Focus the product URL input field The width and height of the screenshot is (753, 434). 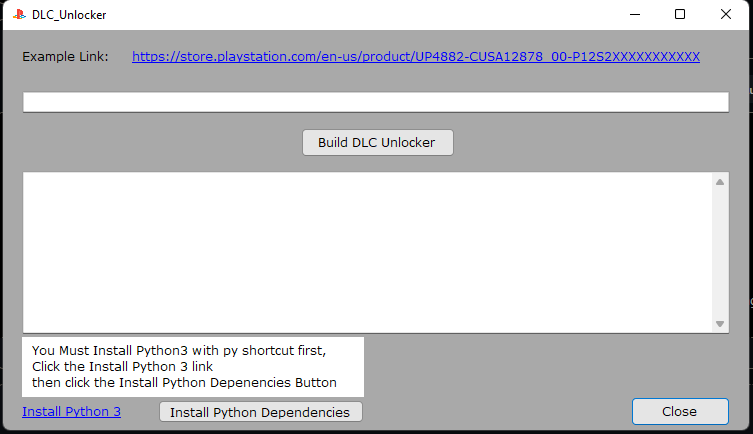(376, 102)
